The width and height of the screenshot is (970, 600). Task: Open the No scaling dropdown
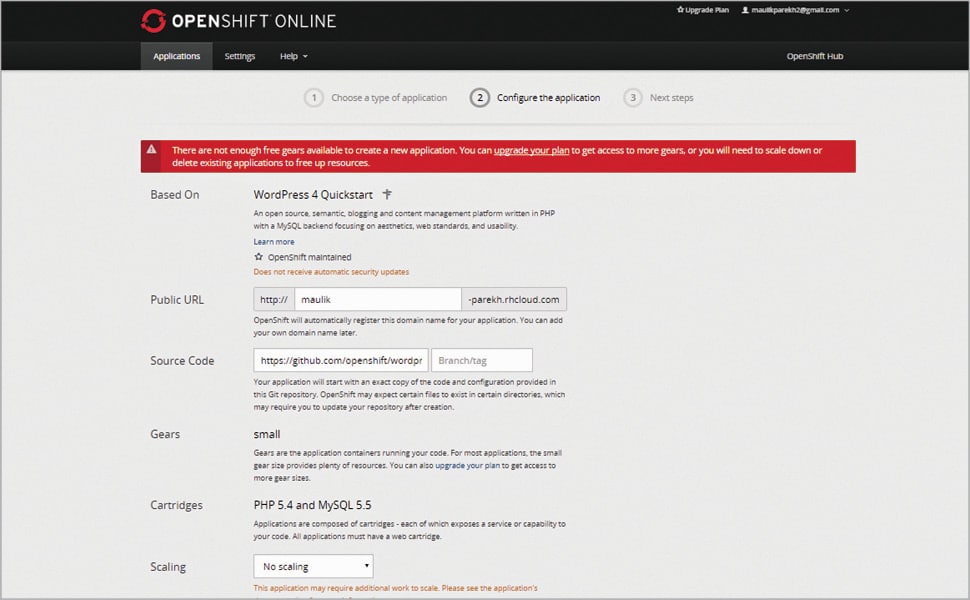313,567
